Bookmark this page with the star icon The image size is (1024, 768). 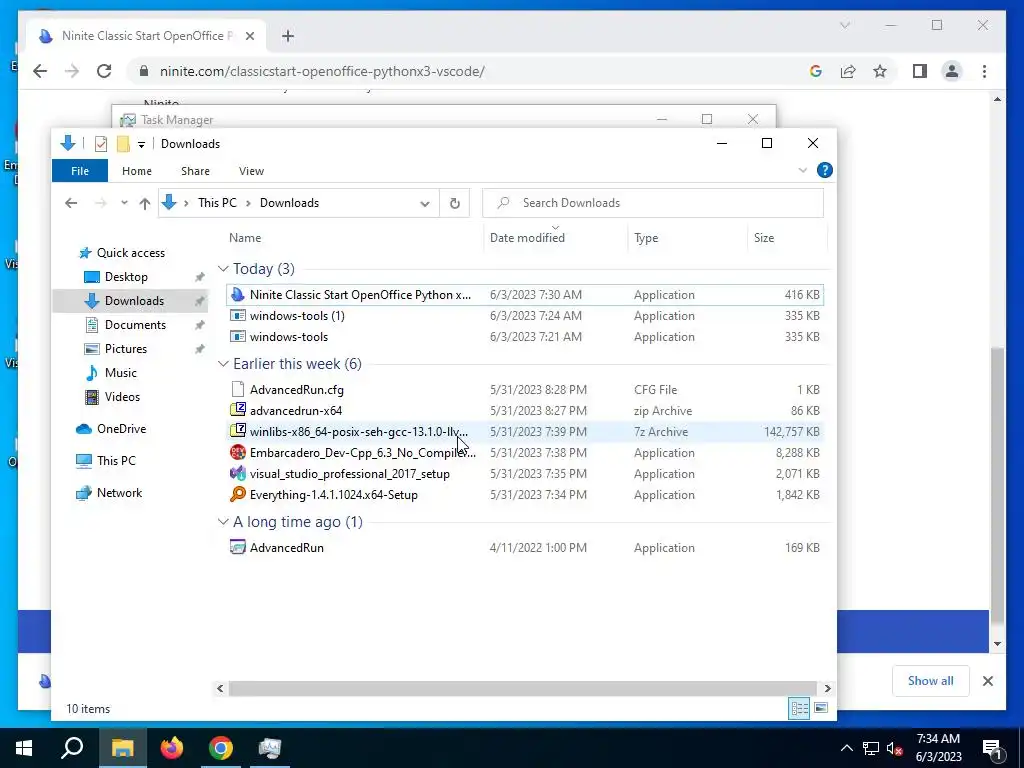(x=880, y=71)
